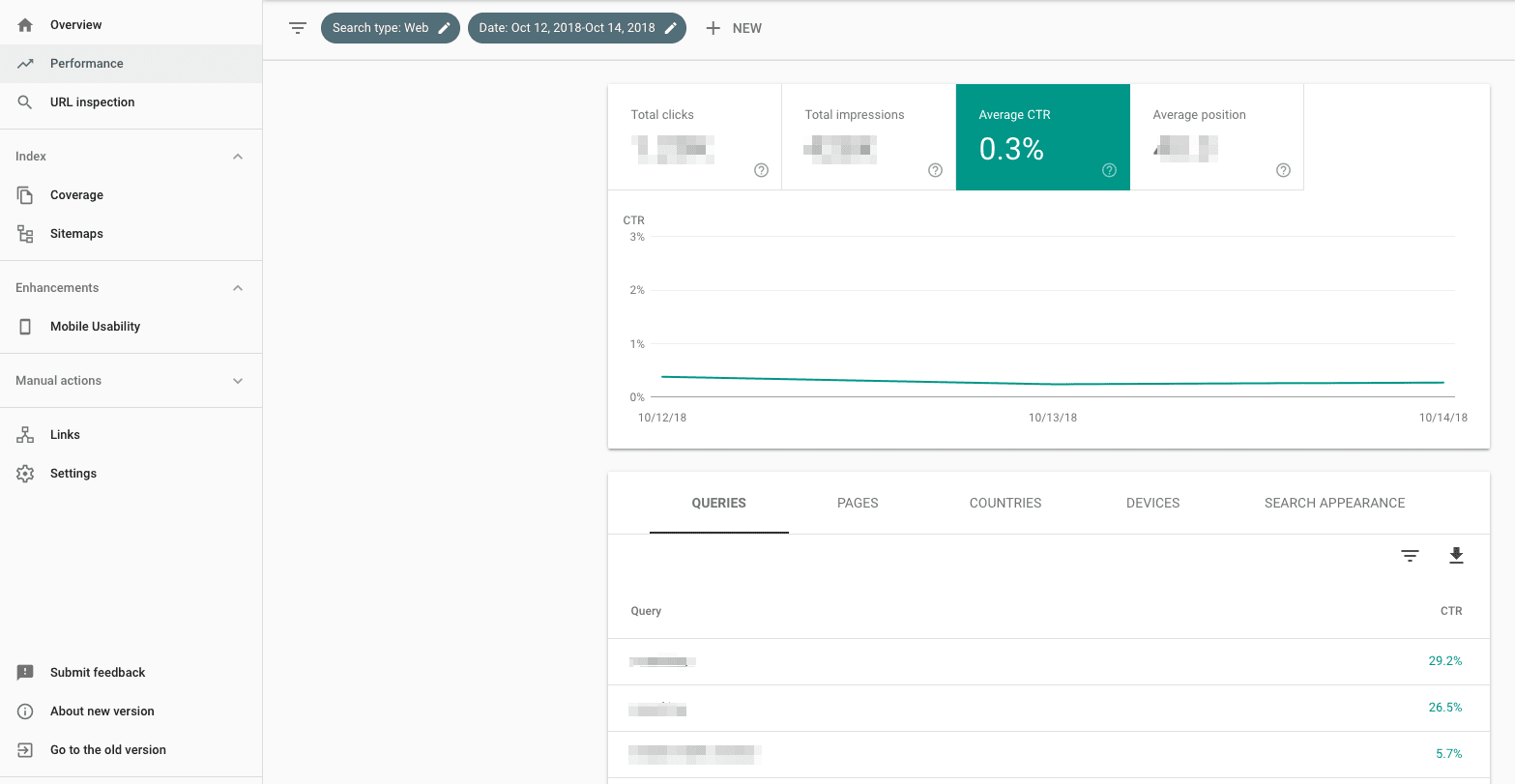Click the table filter rows icon
1515x784 pixels.
click(1411, 556)
